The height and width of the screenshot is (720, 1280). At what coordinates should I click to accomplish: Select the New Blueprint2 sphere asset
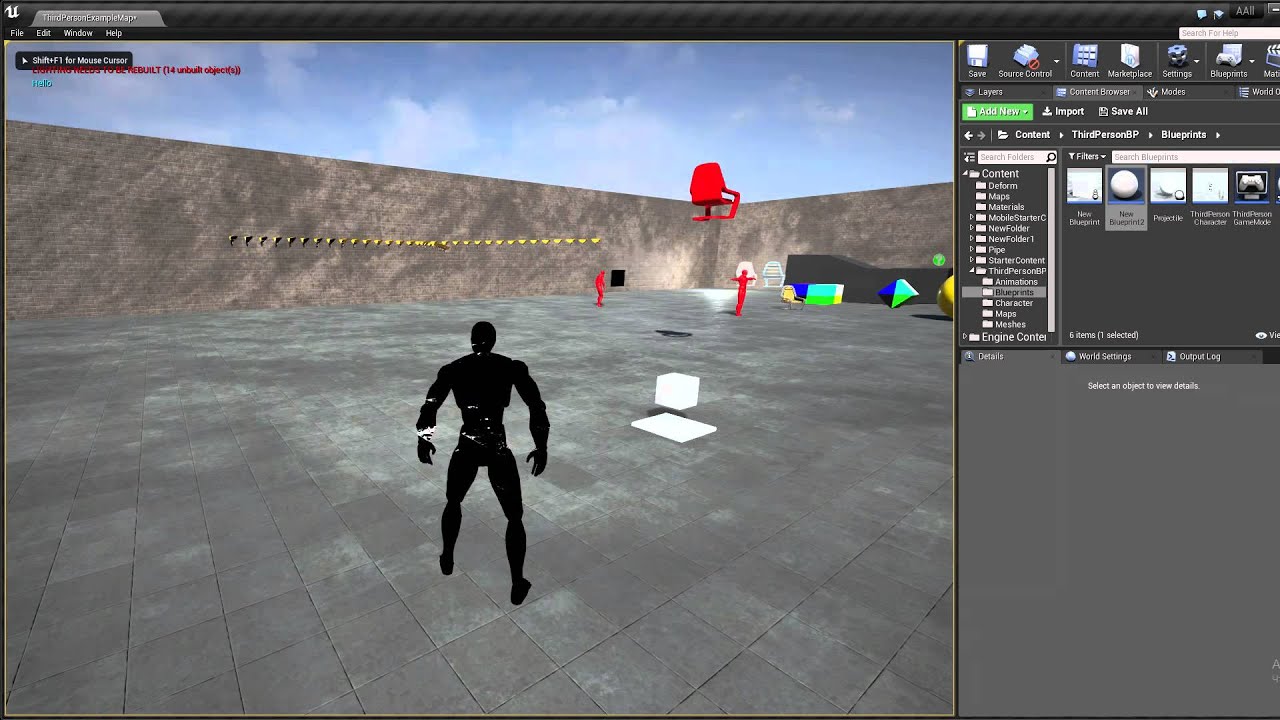coord(1126,197)
